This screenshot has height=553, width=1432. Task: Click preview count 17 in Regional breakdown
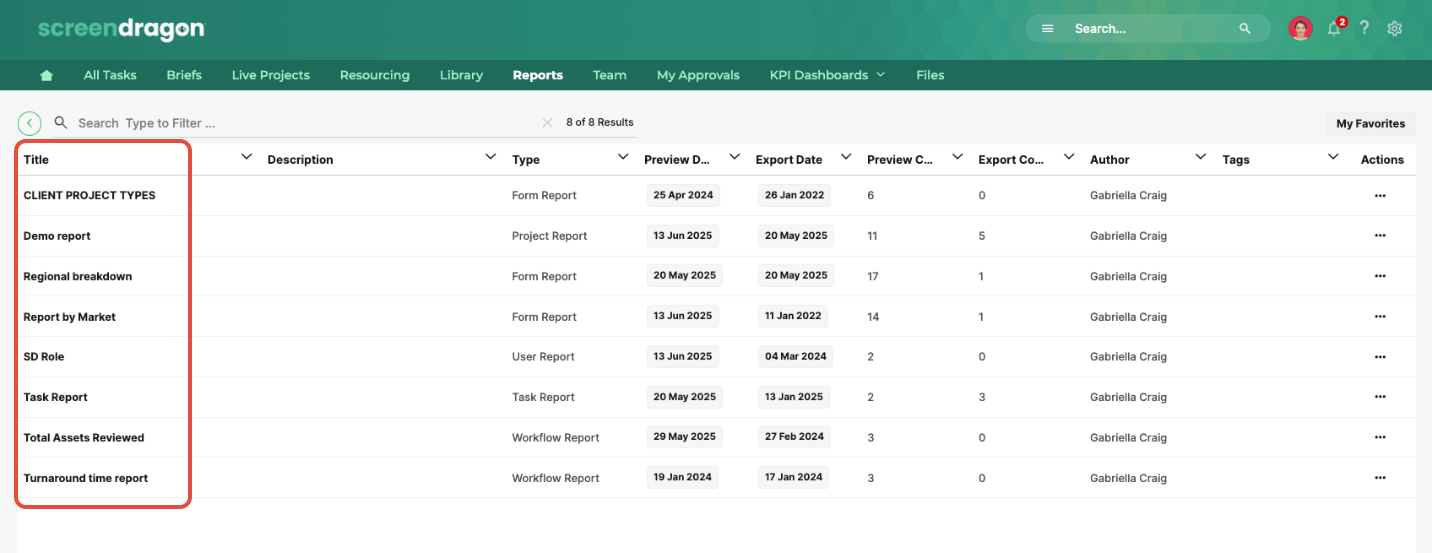(x=873, y=276)
